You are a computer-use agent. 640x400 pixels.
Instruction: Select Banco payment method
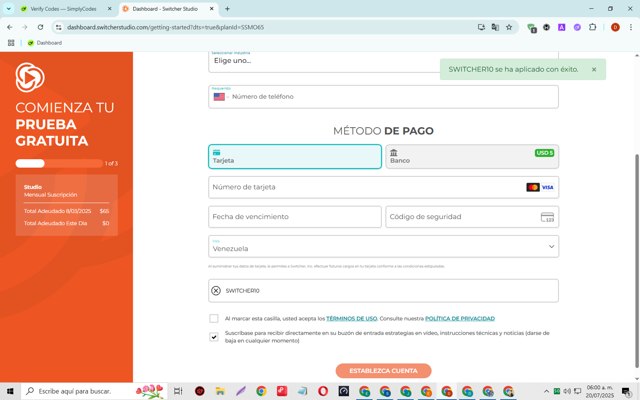pyautogui.click(x=472, y=156)
